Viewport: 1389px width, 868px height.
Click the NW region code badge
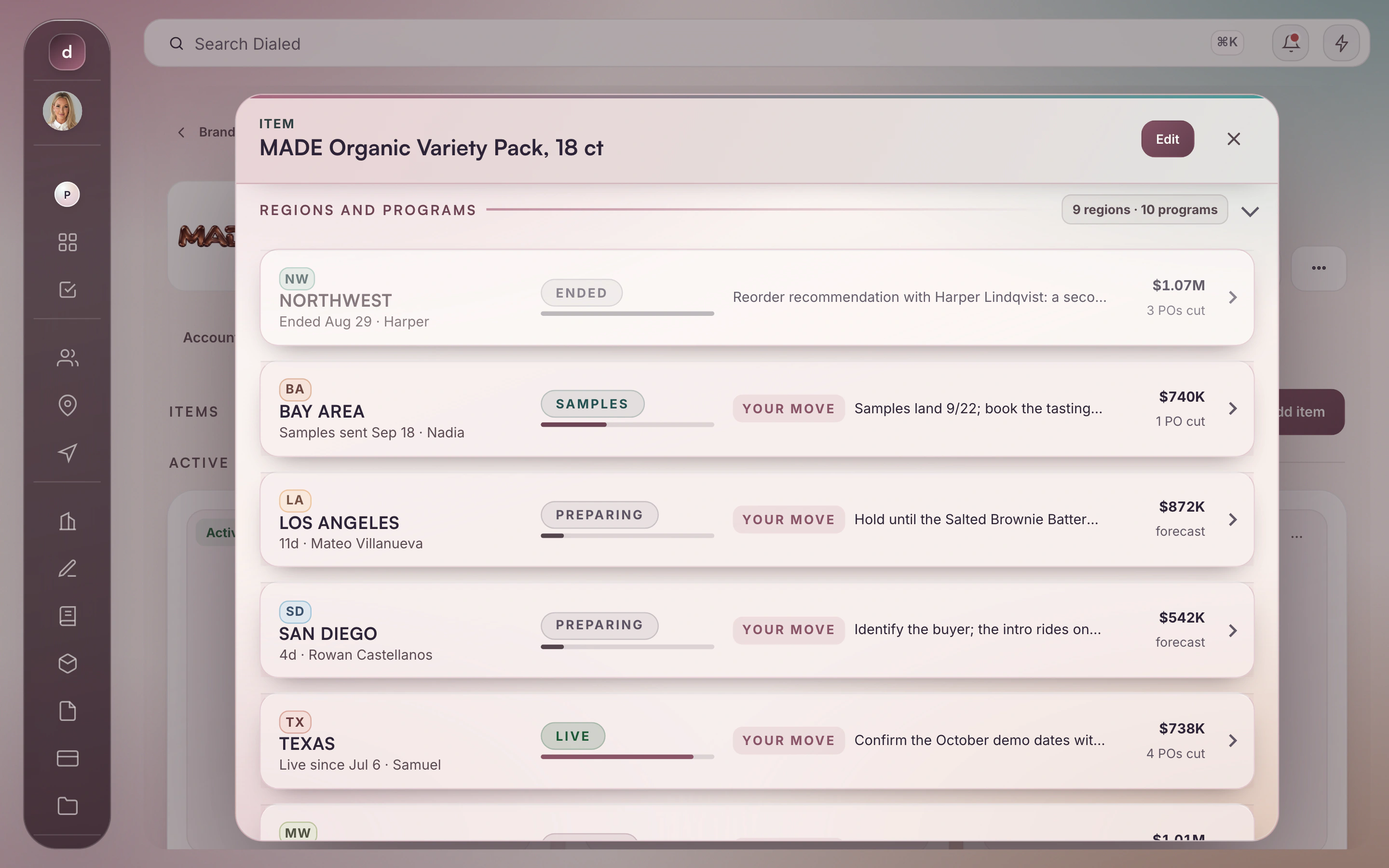(297, 279)
